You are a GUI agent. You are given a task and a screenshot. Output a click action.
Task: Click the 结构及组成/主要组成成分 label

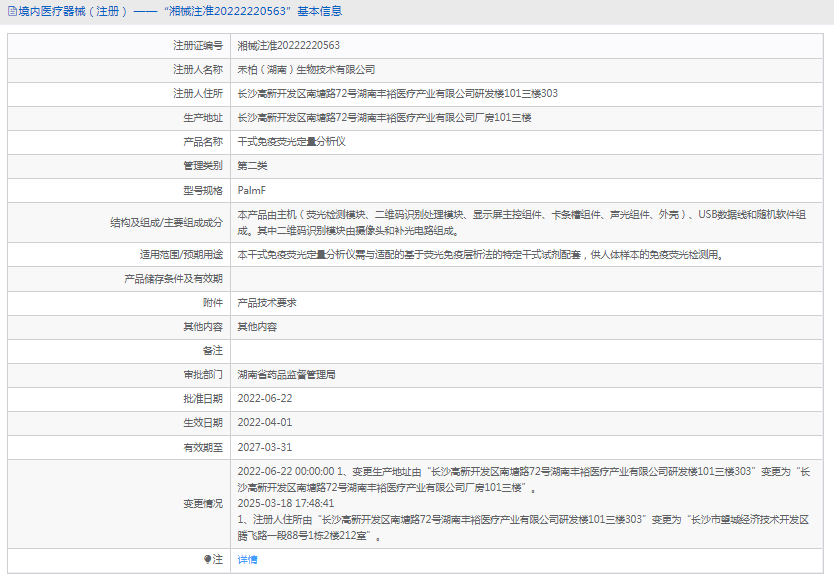(x=166, y=222)
